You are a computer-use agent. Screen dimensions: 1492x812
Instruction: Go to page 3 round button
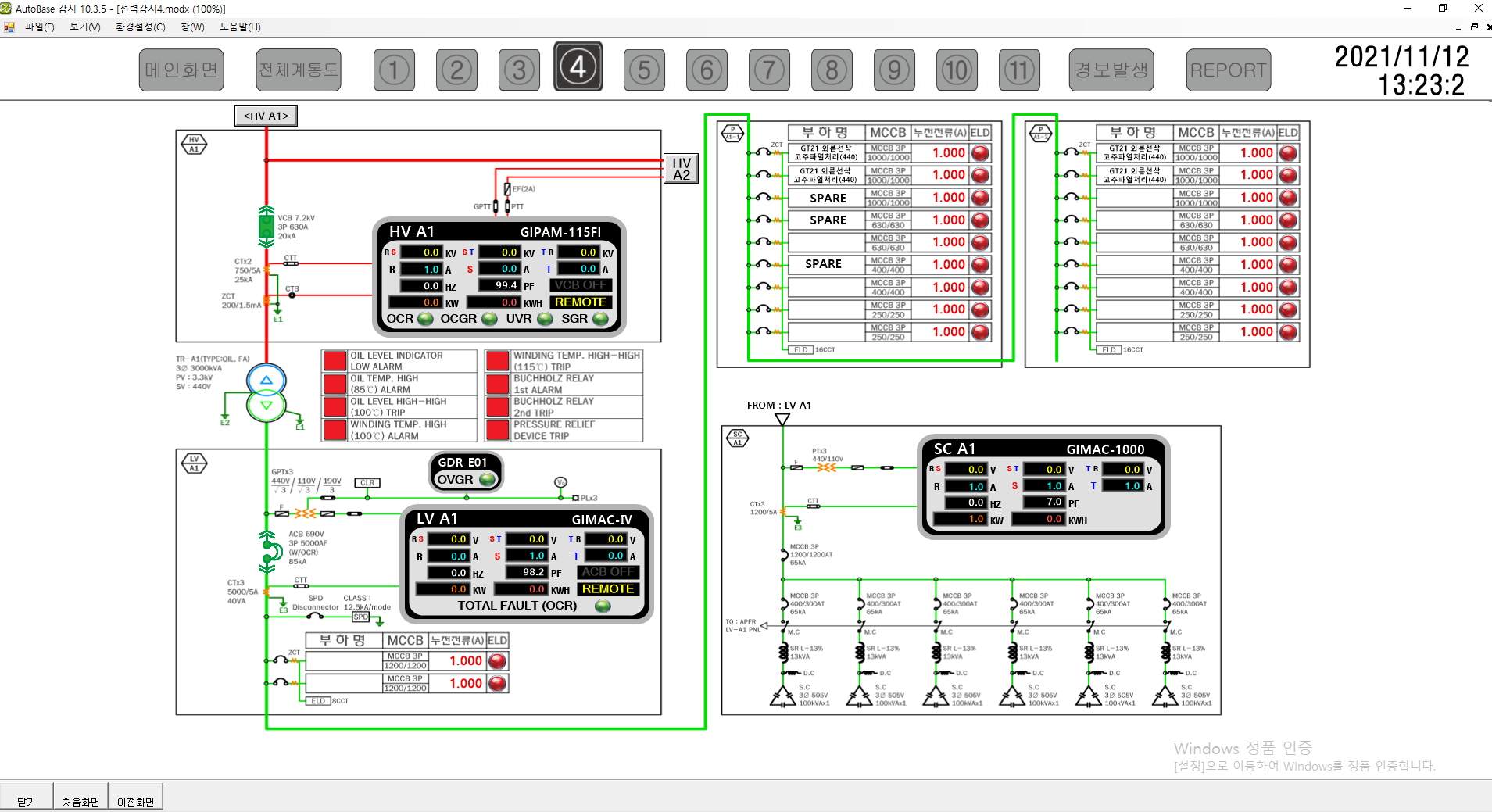519,70
